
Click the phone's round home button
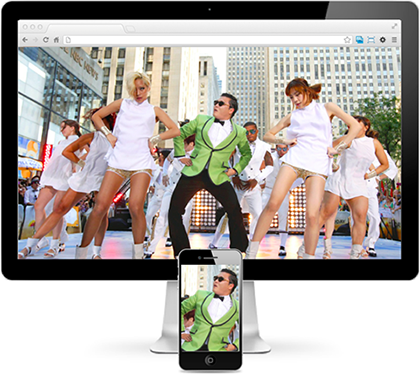coord(210,360)
